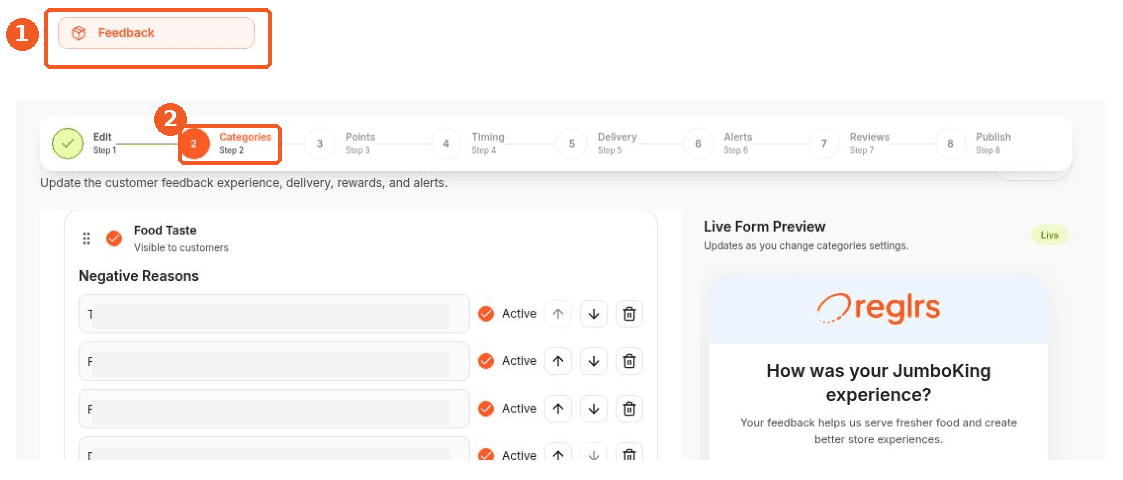The height and width of the screenshot is (480, 1123).
Task: Open the Timing step
Action: click(x=468, y=143)
